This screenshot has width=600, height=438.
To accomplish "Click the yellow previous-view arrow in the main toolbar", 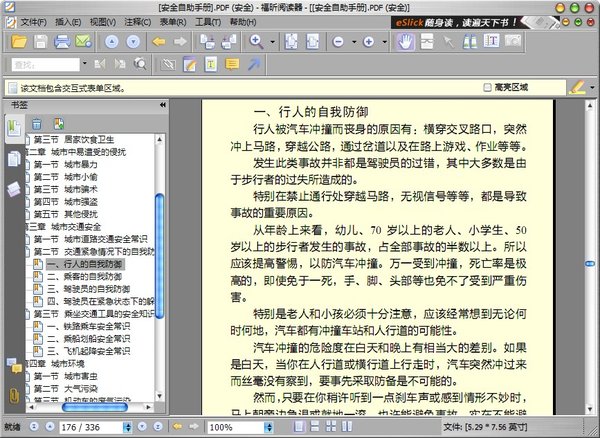I will (159, 41).
